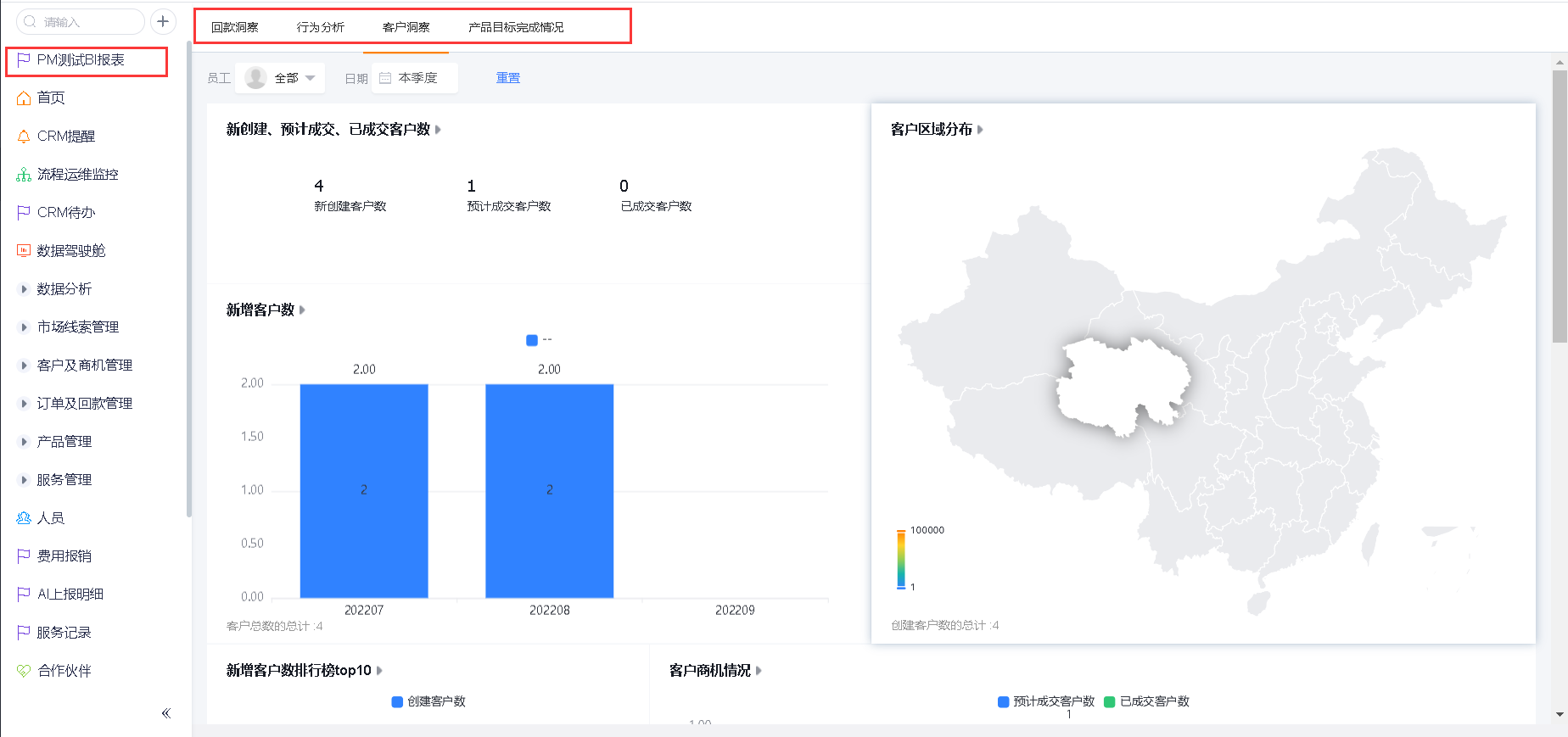Open arrow next to 新创建、预计成交、已成交客户数
The width and height of the screenshot is (1568, 737).
[x=438, y=130]
